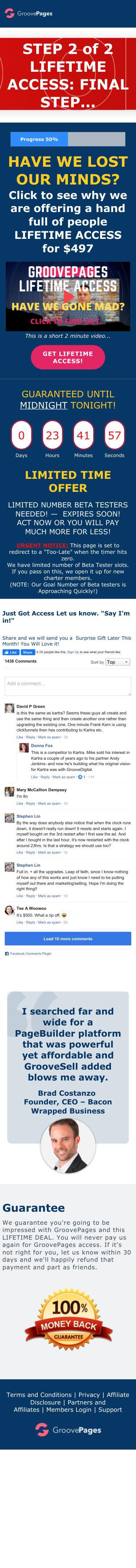Play the GroovePages Lifetime Access video
This screenshot has height=1568, width=136.
point(68,296)
